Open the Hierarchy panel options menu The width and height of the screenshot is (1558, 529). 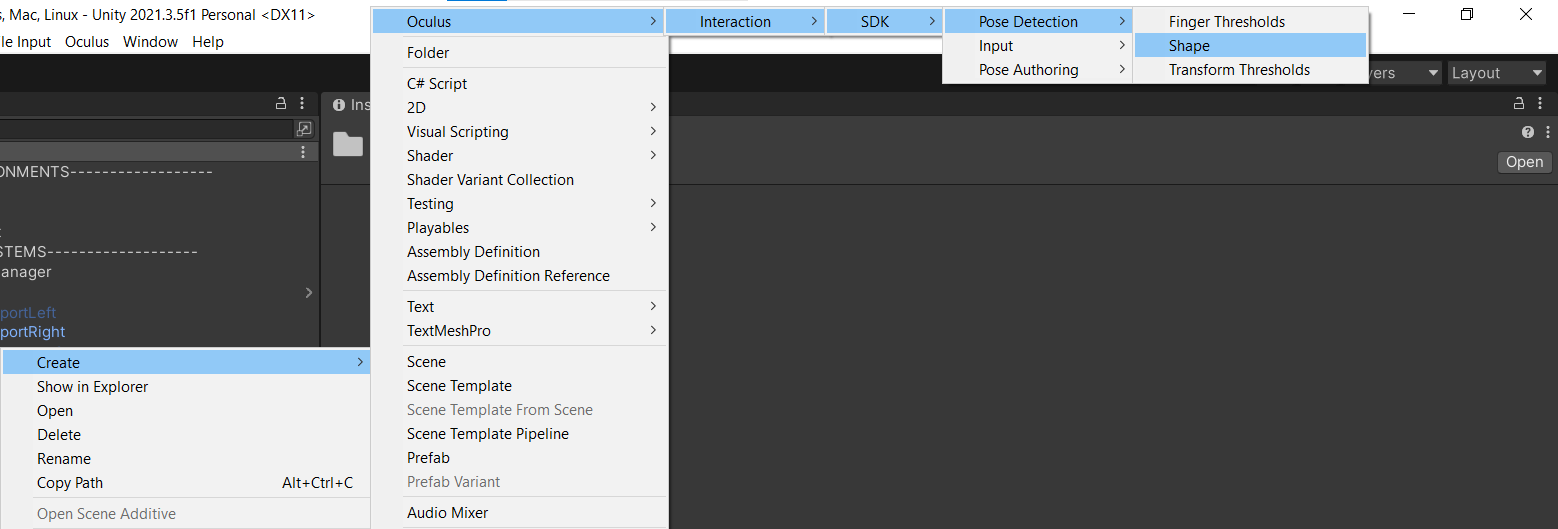point(302,104)
